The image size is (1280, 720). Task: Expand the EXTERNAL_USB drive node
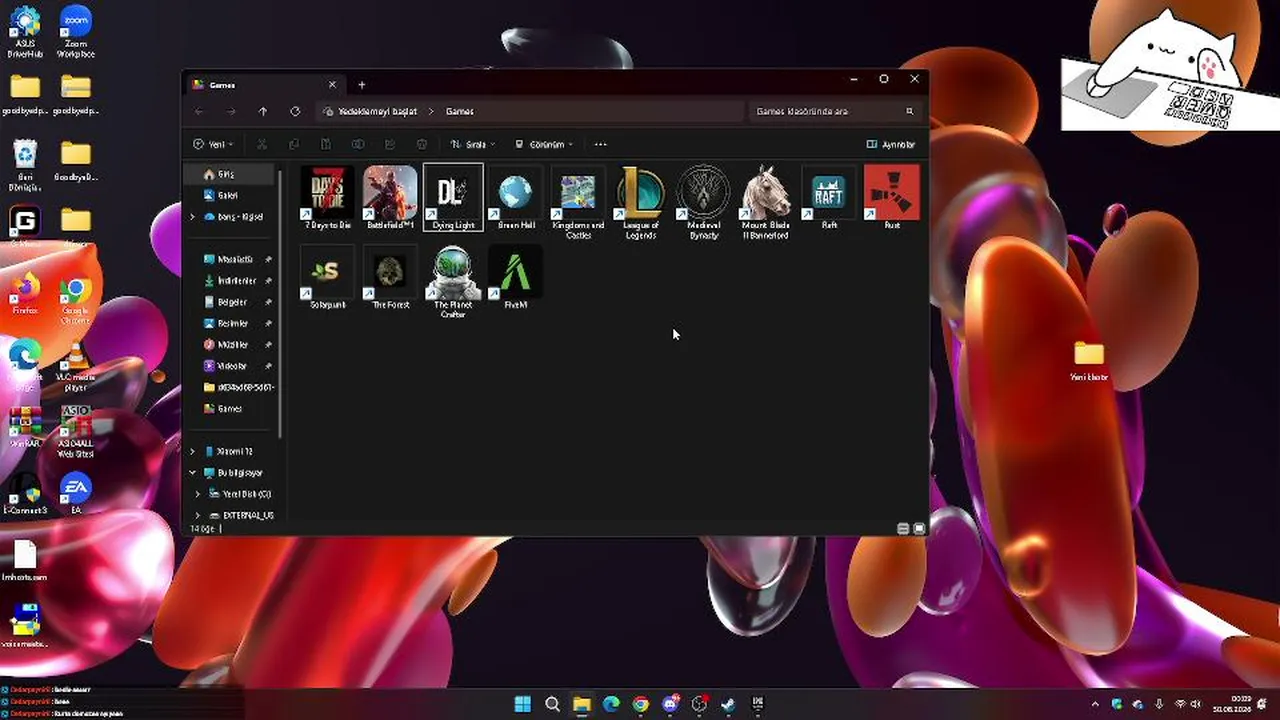(x=197, y=515)
